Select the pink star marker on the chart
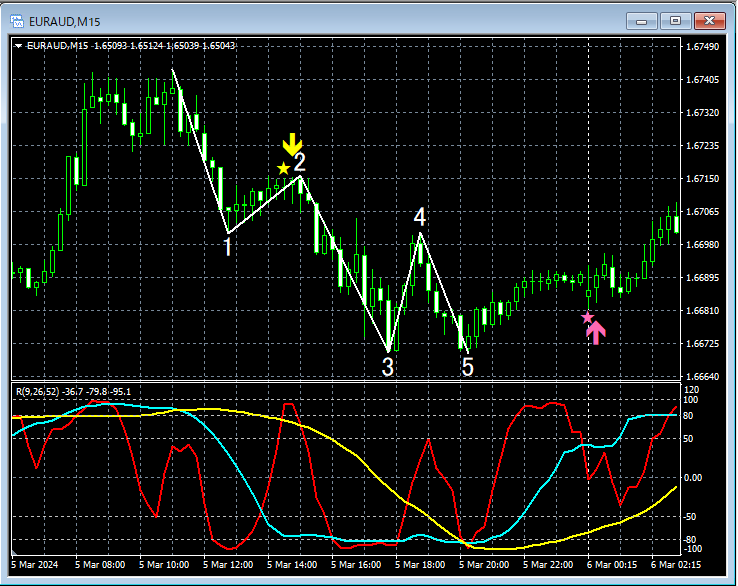 tap(587, 318)
